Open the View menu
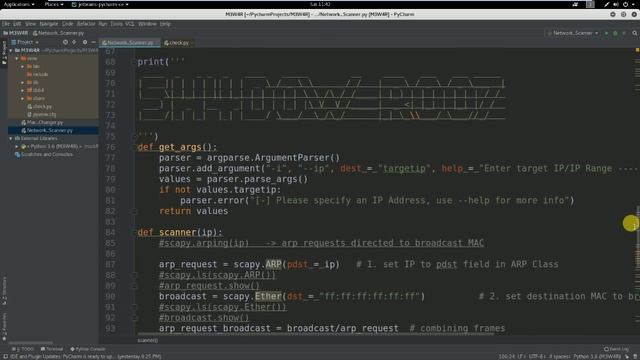Screen dimensions: 640x360 point(31,24)
